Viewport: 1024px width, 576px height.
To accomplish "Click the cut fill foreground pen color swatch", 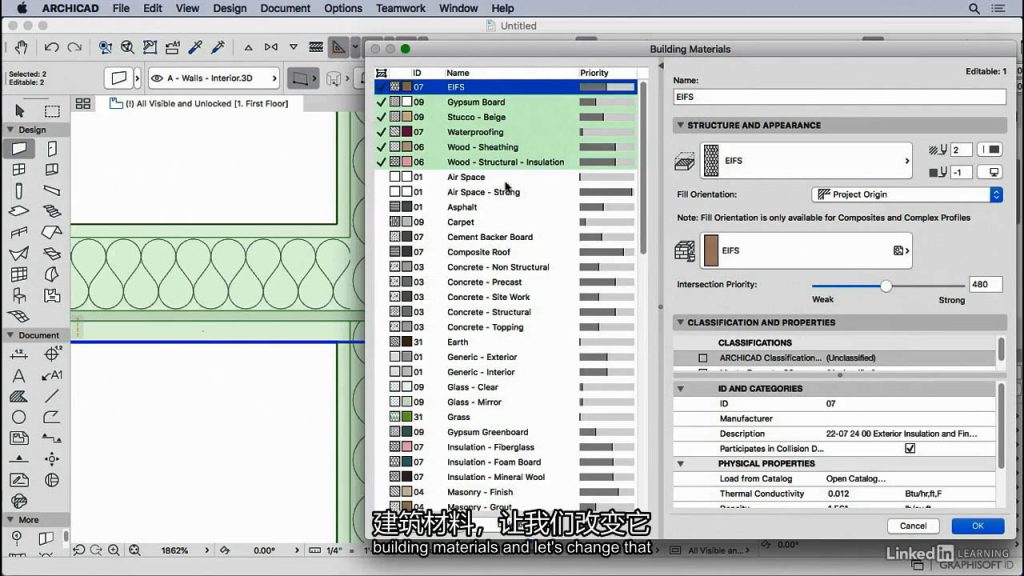I will coord(991,150).
